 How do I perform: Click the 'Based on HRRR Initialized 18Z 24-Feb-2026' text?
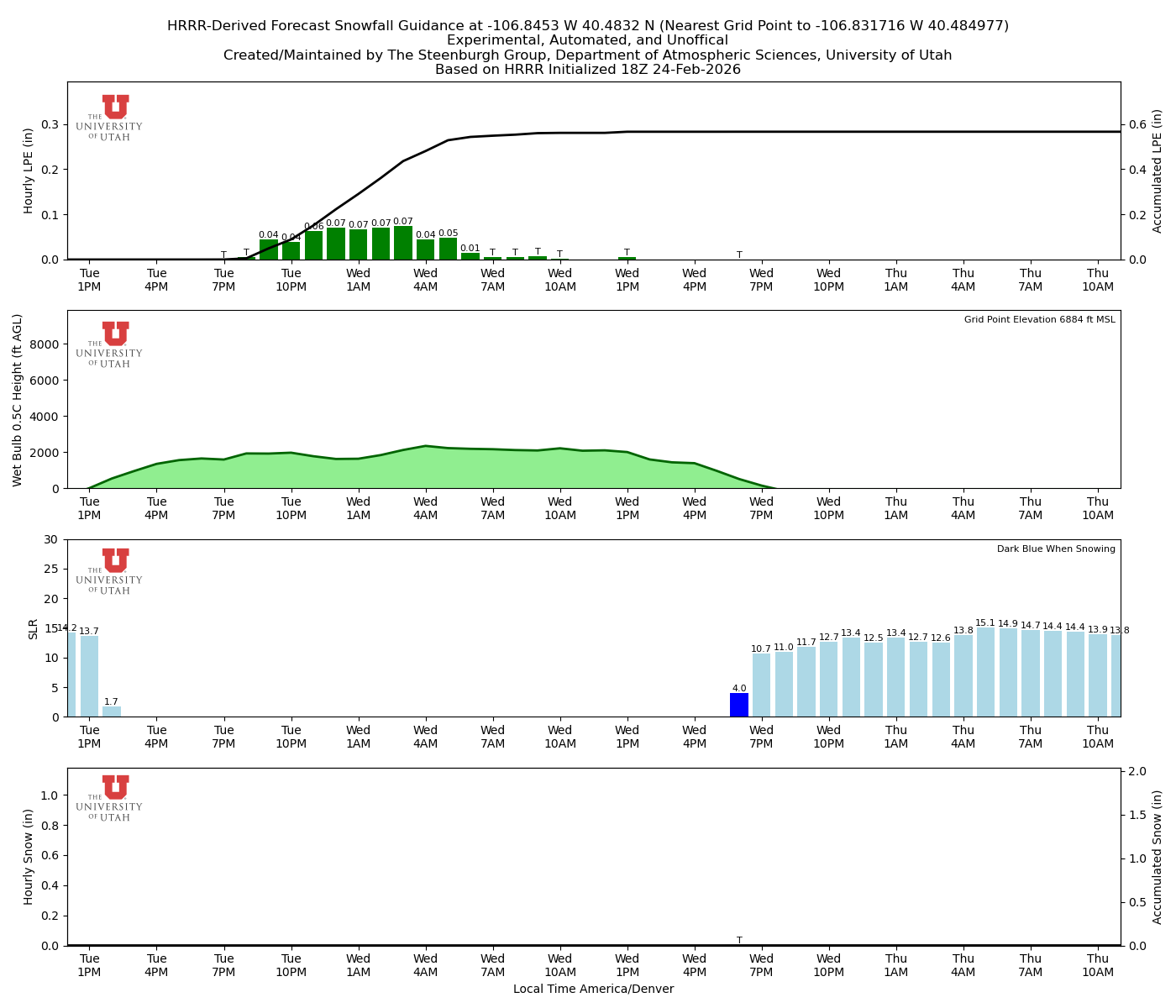[588, 70]
